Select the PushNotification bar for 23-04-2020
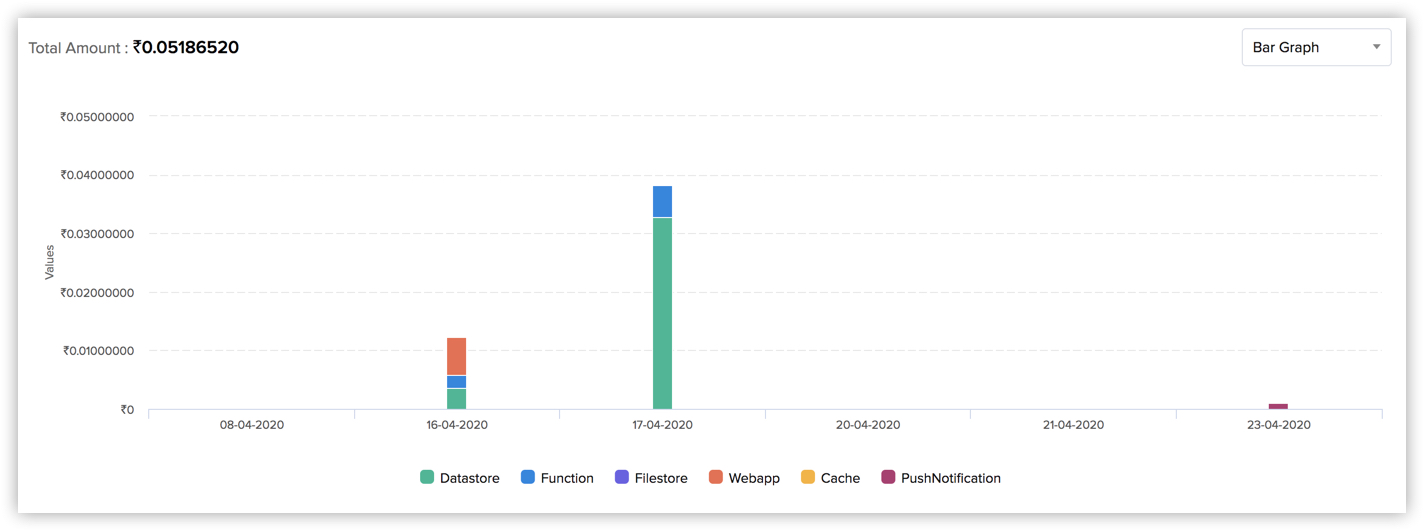This screenshot has width=1424, height=531. [x=1278, y=406]
